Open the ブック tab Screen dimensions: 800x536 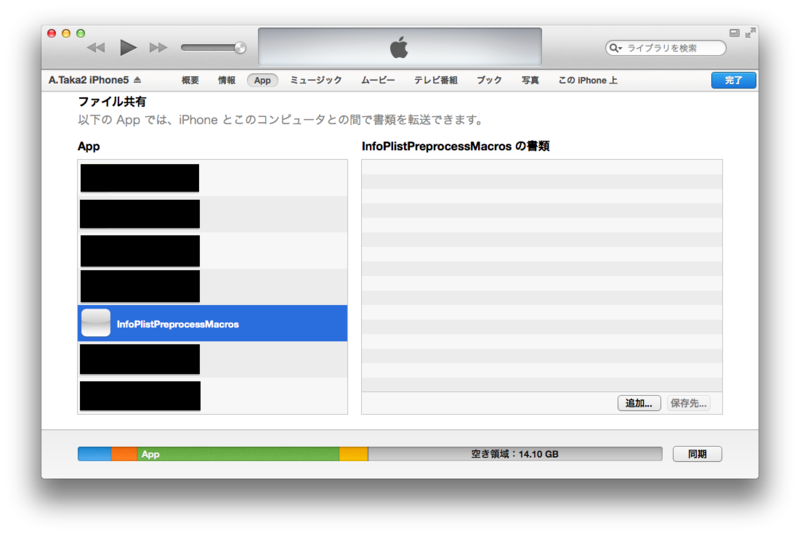(x=489, y=80)
